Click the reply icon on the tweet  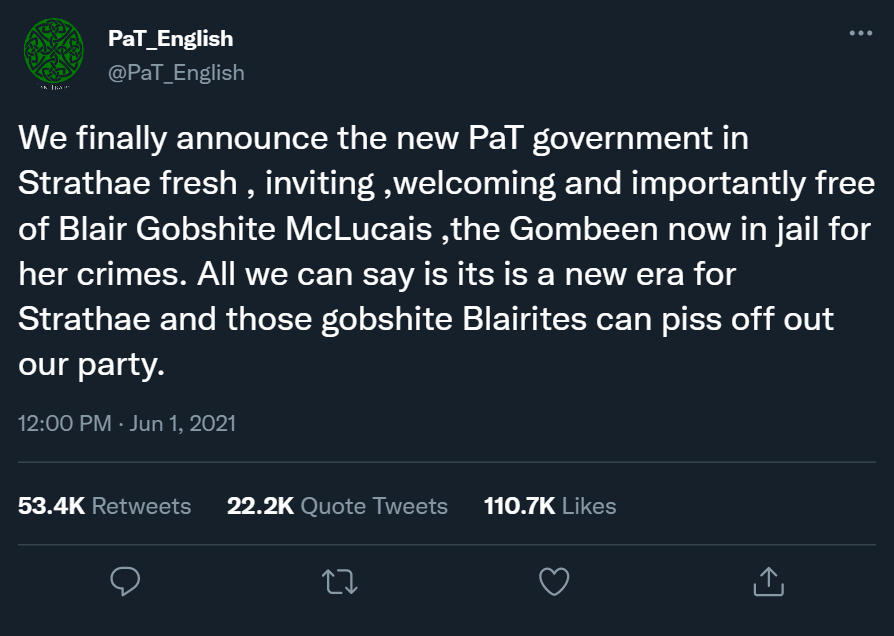pos(125,581)
